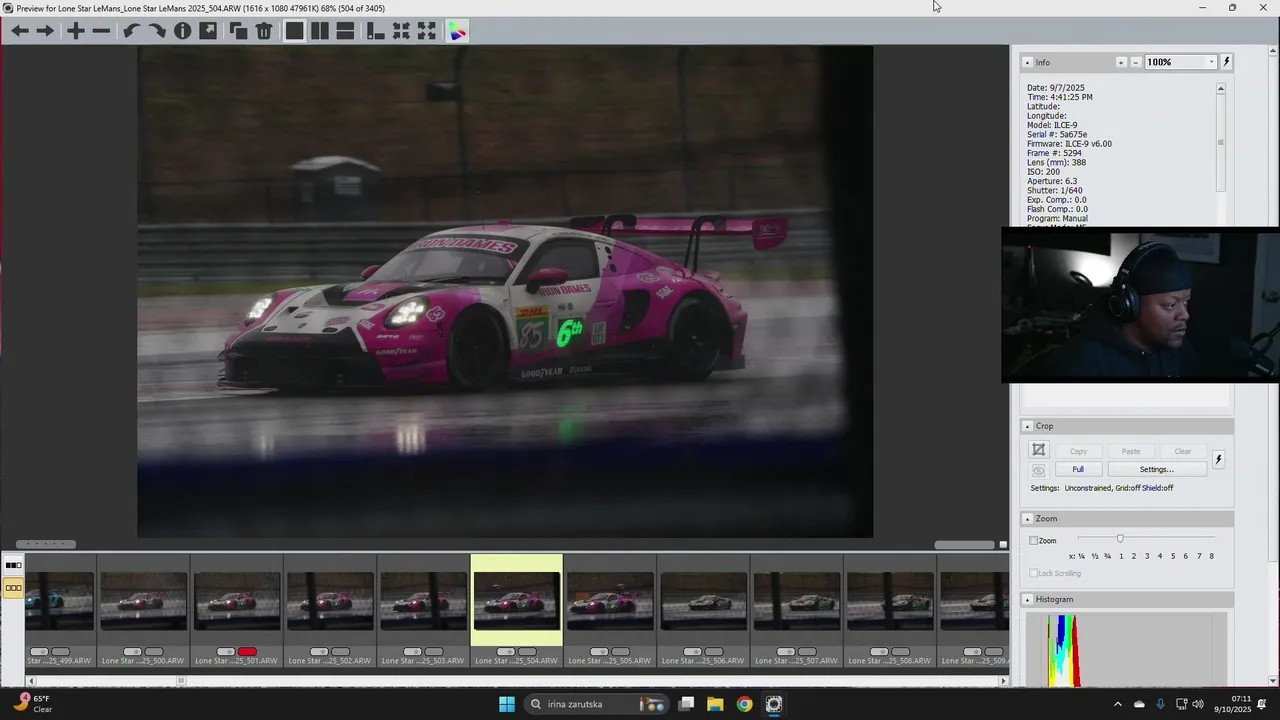Go to next photo with right arrow
This screenshot has height=720, width=1280.
pyautogui.click(x=45, y=31)
